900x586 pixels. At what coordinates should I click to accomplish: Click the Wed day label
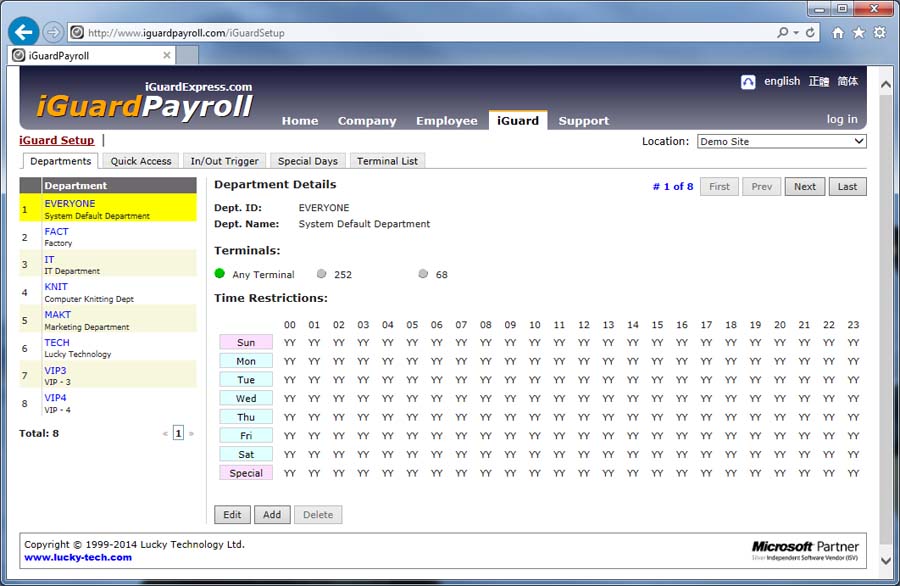(246, 398)
